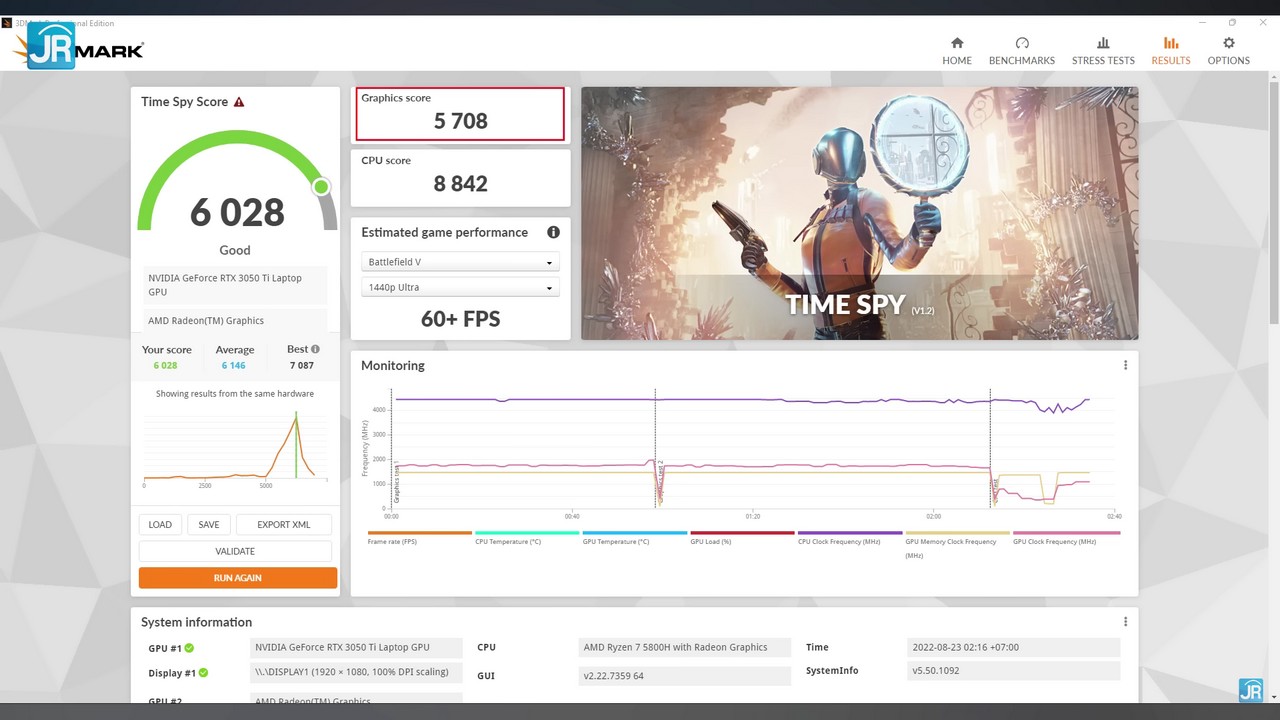Click the GPU Temperature legend color bar

point(634,533)
